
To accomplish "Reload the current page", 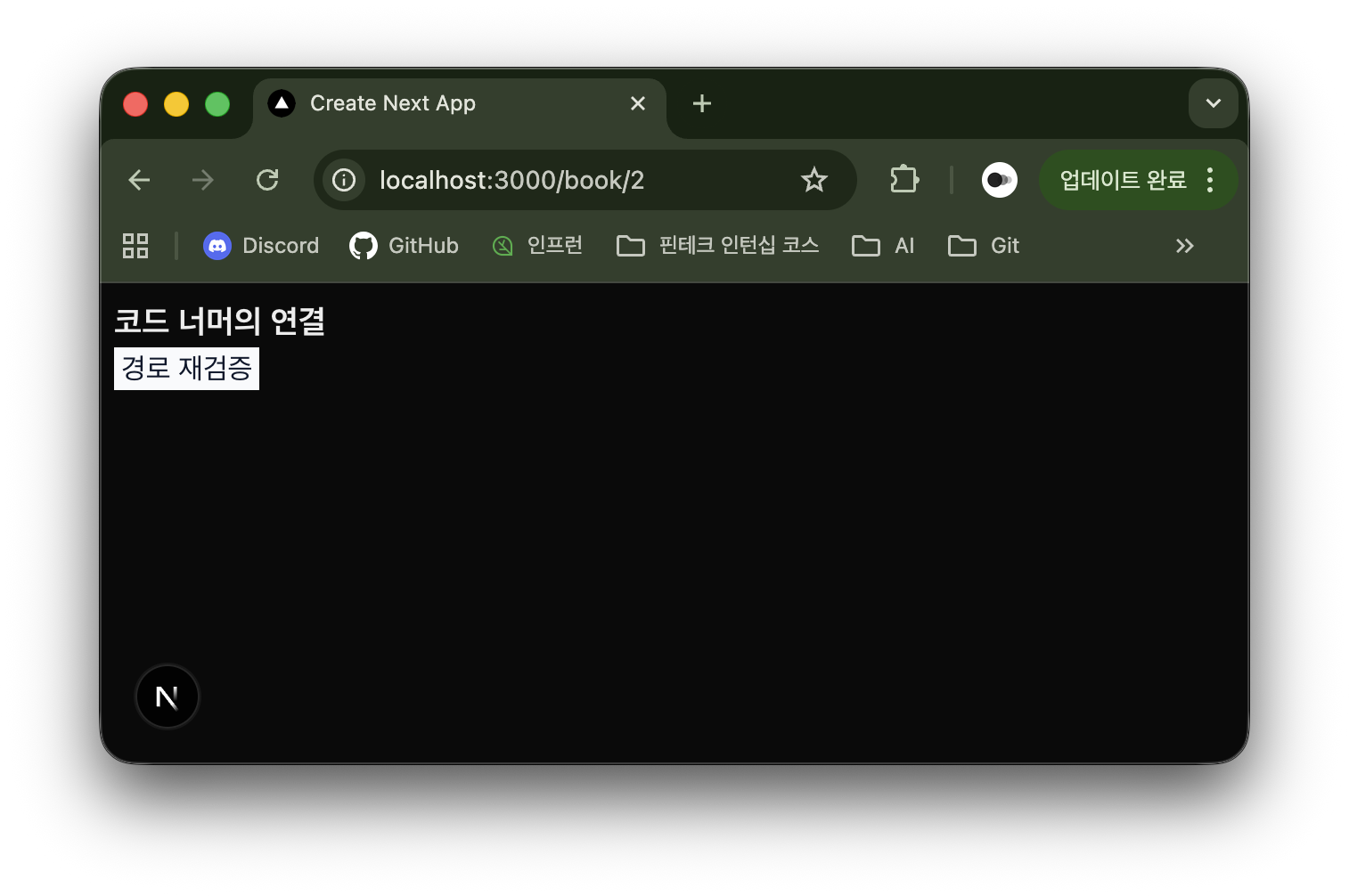I will pos(267,180).
